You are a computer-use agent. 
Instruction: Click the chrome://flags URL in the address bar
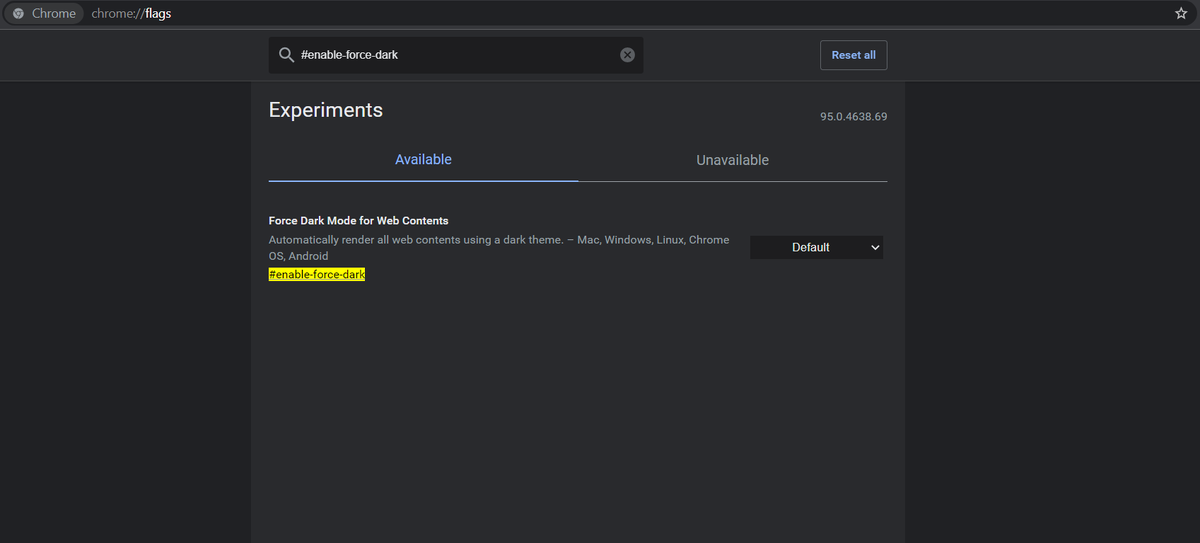pos(131,14)
